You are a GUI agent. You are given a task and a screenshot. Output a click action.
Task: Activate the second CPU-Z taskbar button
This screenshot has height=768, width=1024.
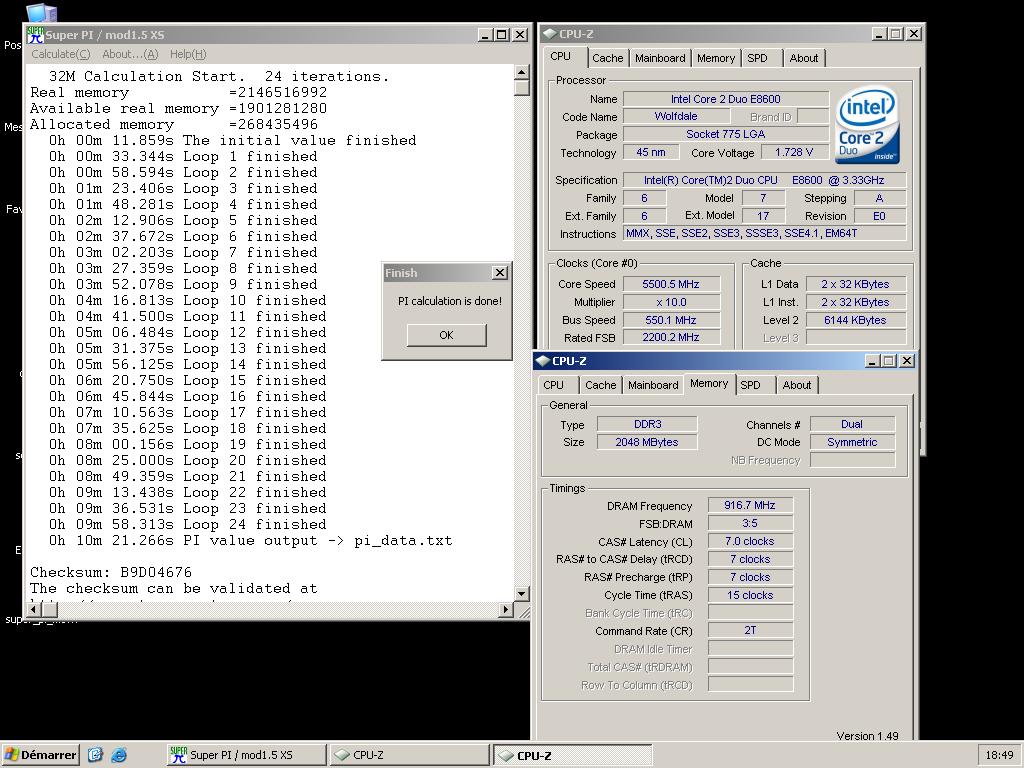click(x=572, y=755)
